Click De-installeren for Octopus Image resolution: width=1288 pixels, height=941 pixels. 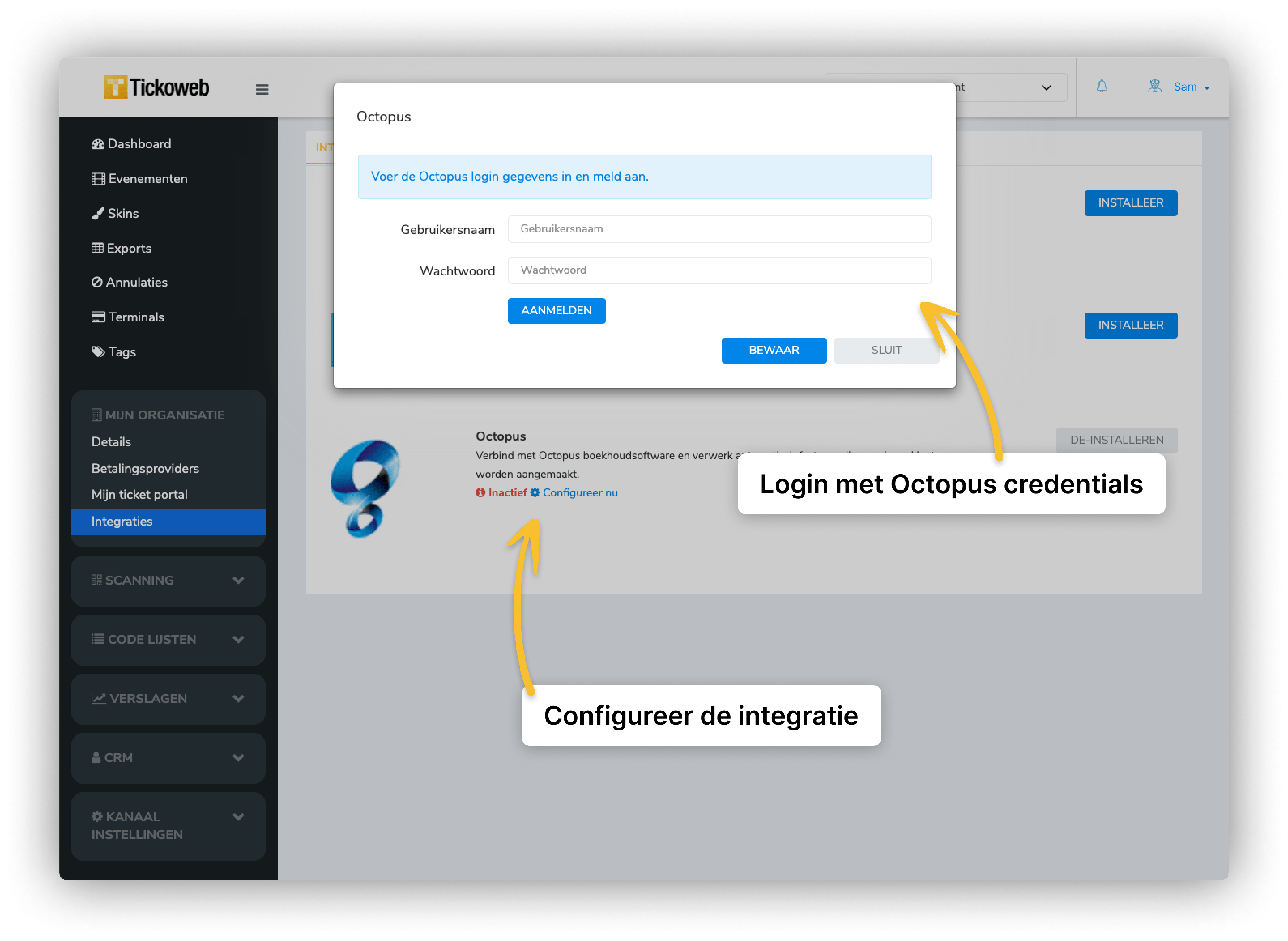1117,440
